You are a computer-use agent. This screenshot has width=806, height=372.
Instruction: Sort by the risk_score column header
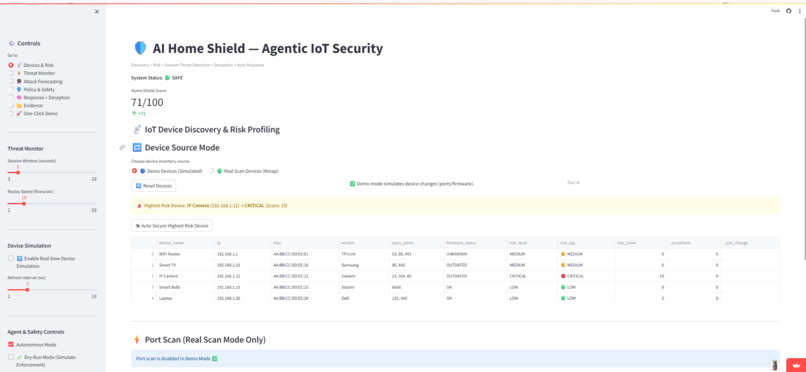640,243
